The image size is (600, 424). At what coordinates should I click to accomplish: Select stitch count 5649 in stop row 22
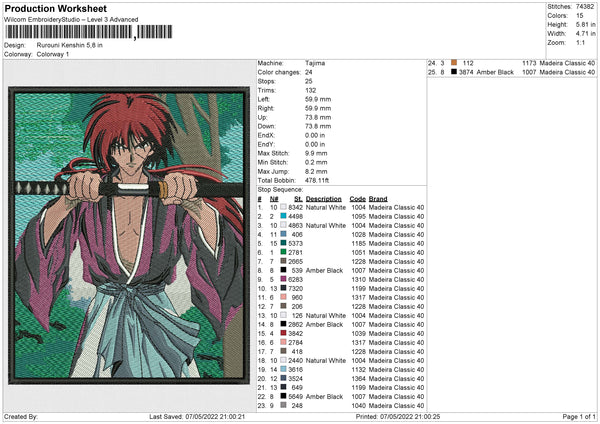(x=295, y=396)
